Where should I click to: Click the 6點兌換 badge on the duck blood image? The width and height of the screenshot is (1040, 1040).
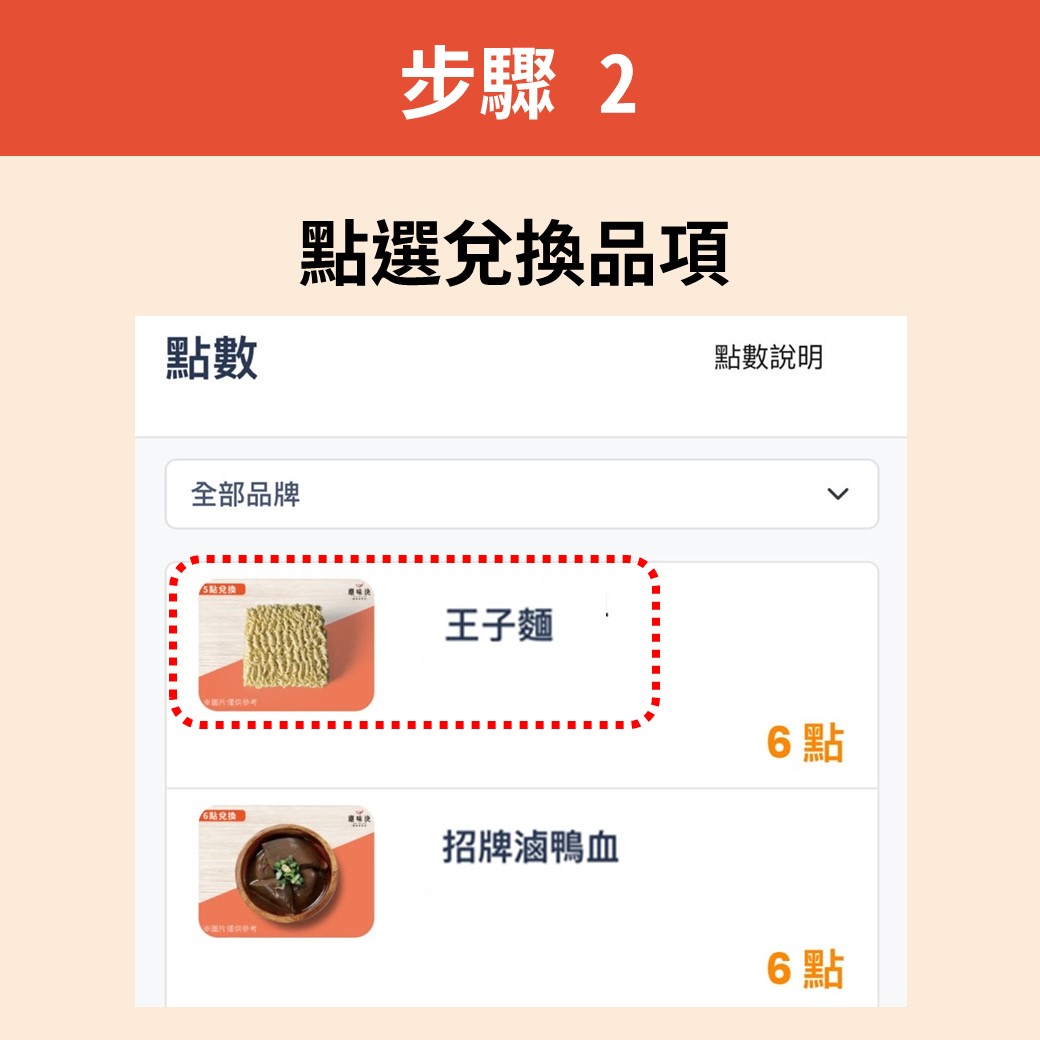click(x=222, y=815)
